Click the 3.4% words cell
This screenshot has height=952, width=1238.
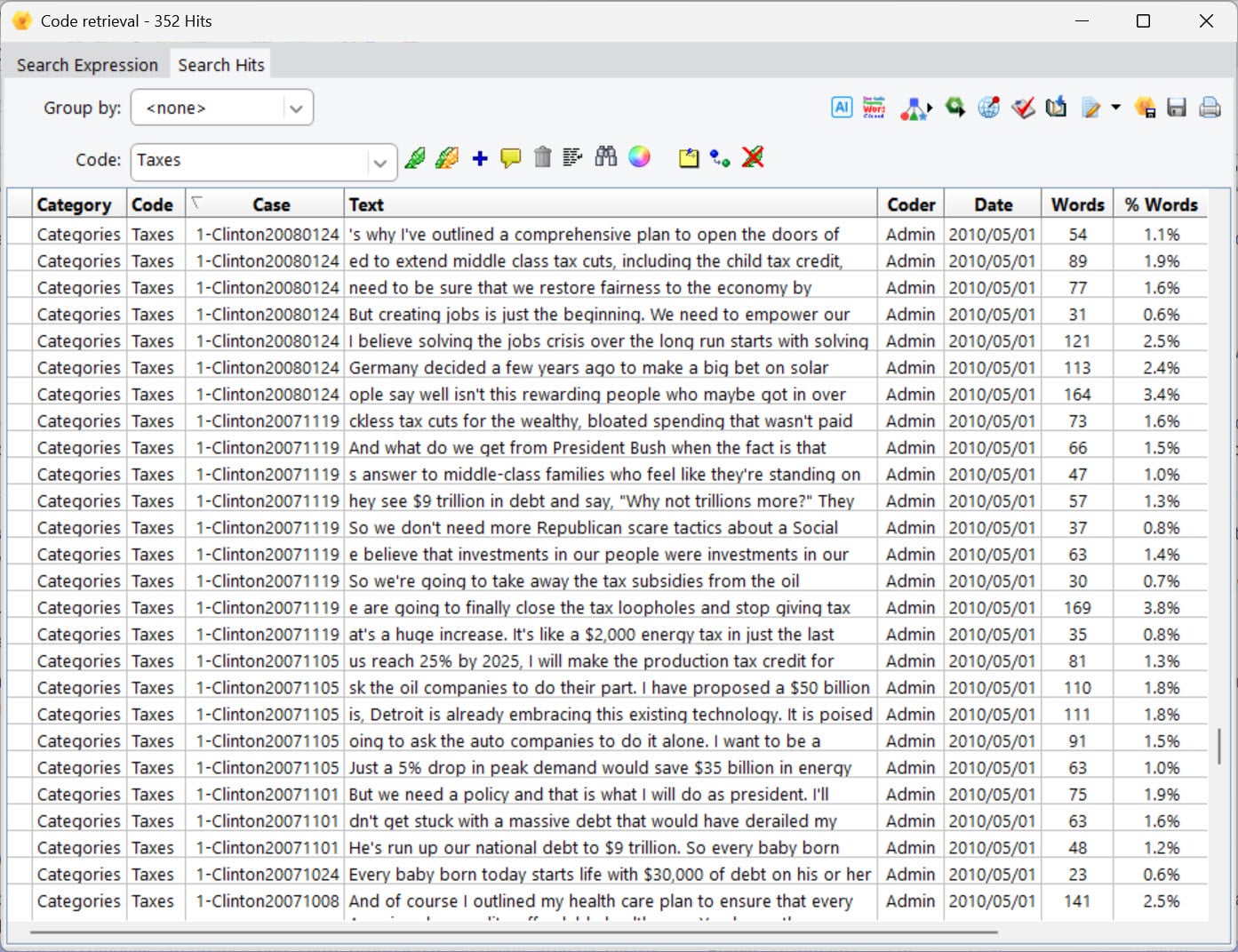click(x=1161, y=394)
